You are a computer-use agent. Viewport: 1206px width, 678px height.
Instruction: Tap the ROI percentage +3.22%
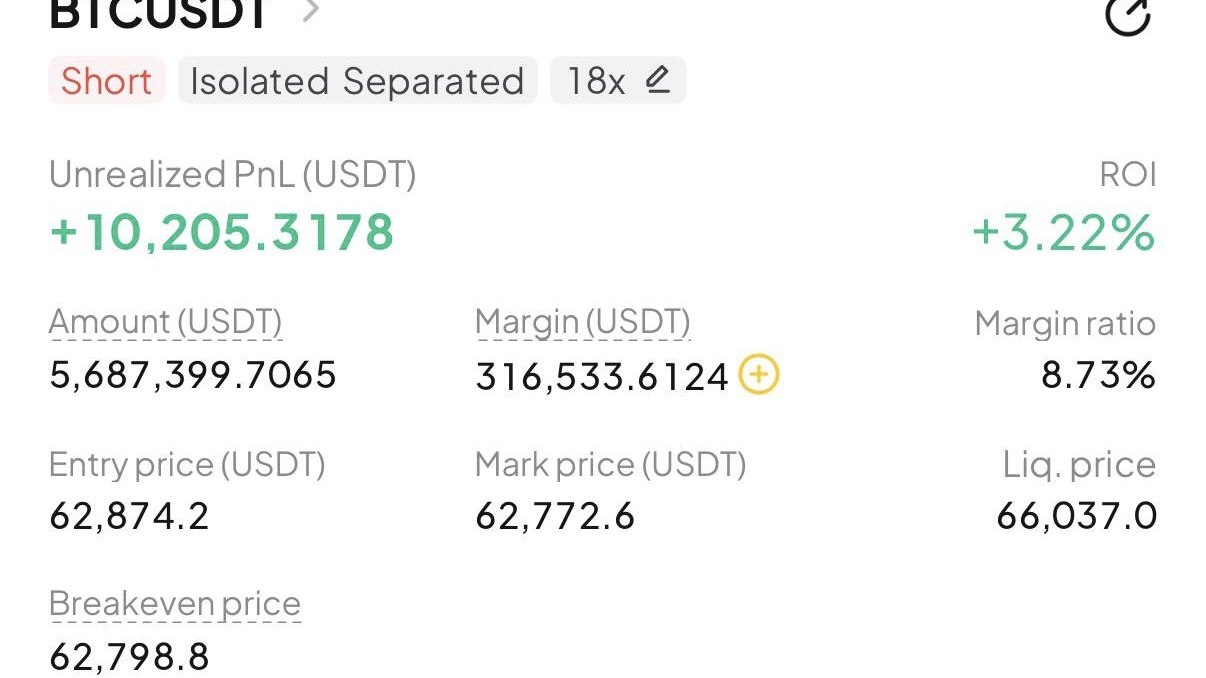[x=1063, y=232]
